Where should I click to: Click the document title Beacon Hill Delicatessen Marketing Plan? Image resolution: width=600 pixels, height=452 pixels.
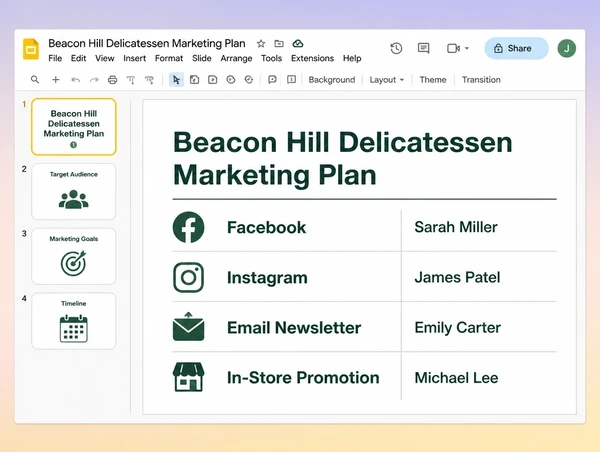[x=147, y=43]
